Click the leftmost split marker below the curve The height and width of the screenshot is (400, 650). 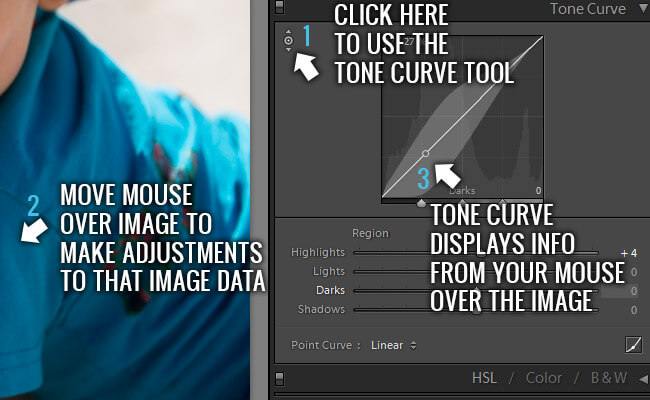point(421,203)
